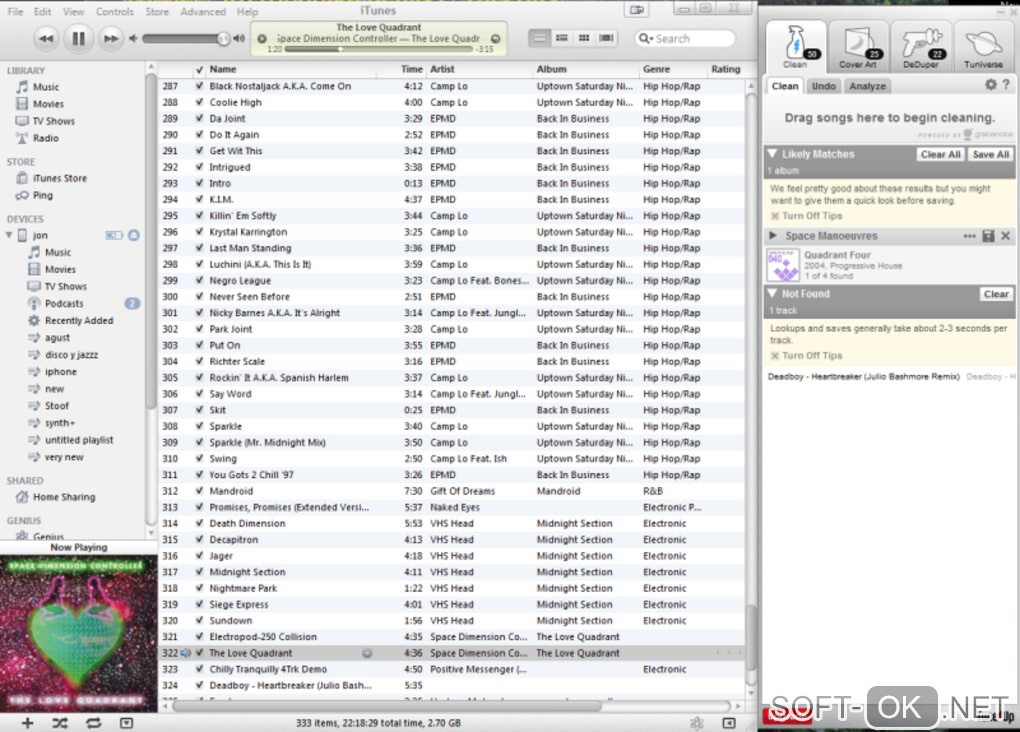Uncheck The Love Quadrant track checkbox

pos(200,653)
